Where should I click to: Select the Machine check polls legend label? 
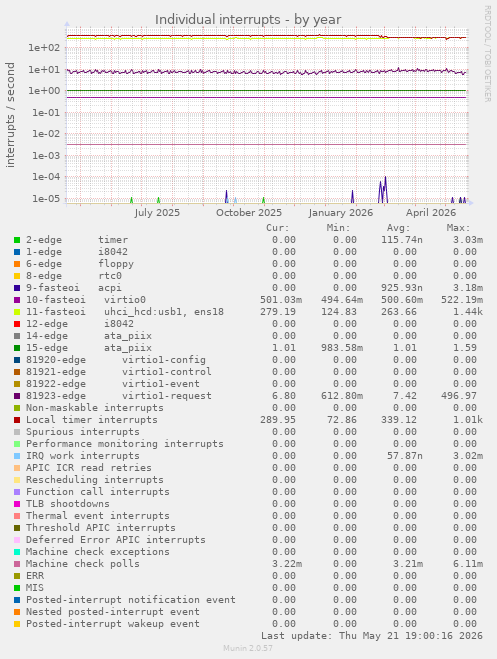(83, 564)
